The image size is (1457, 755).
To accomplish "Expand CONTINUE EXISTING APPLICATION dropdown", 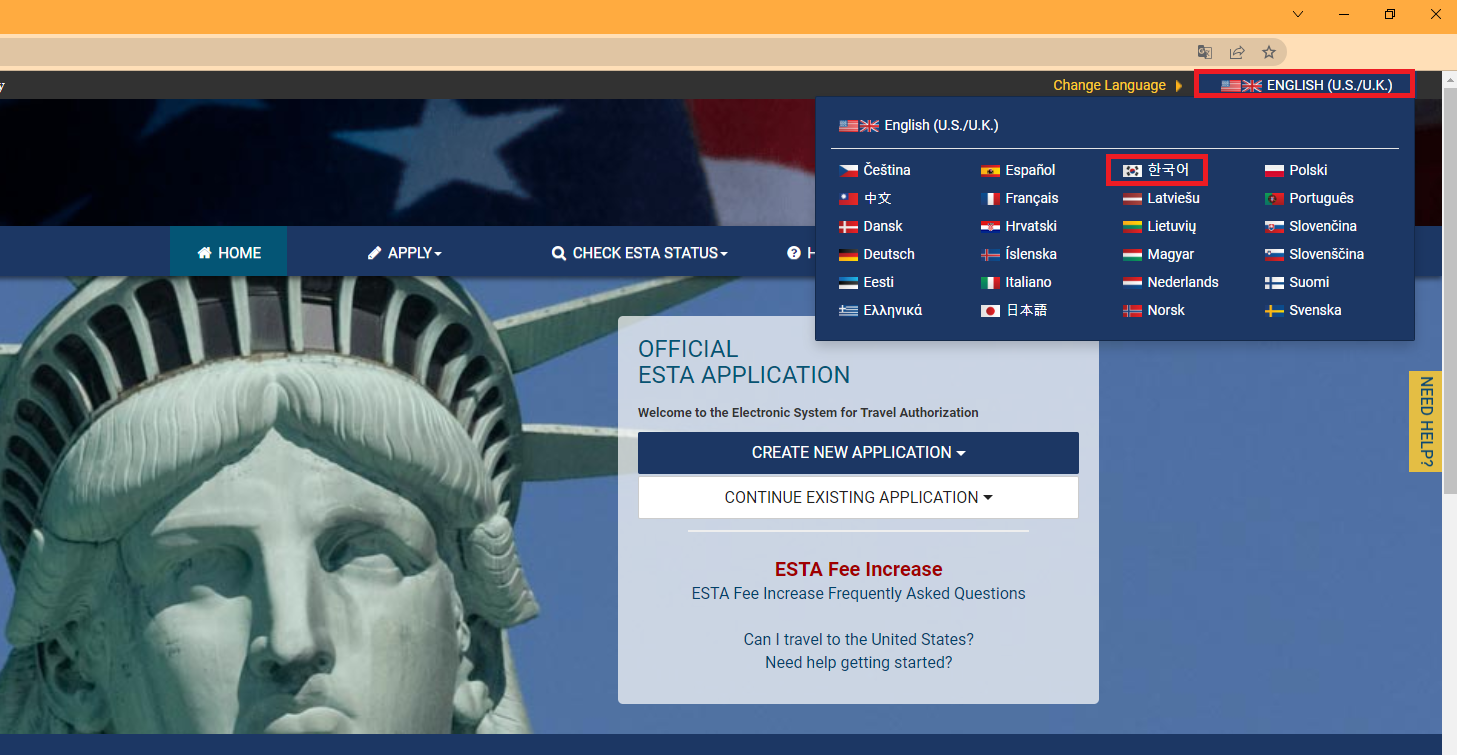I will coord(858,497).
